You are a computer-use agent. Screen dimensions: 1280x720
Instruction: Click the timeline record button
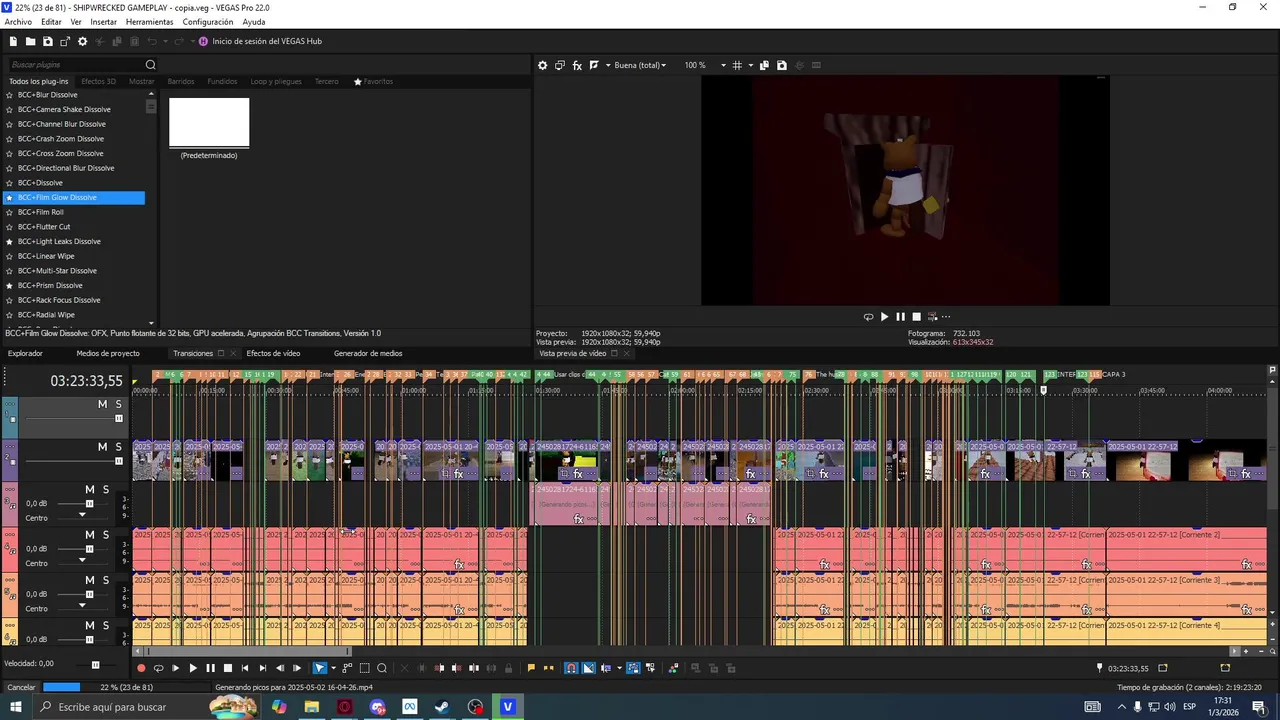141,668
